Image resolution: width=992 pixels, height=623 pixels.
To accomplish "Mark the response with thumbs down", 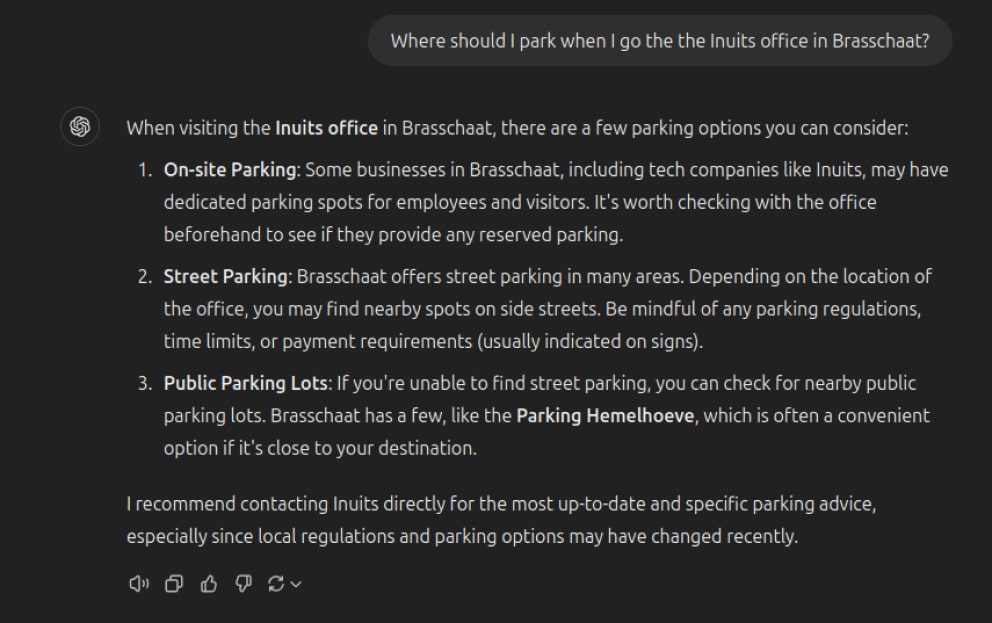I will (243, 584).
